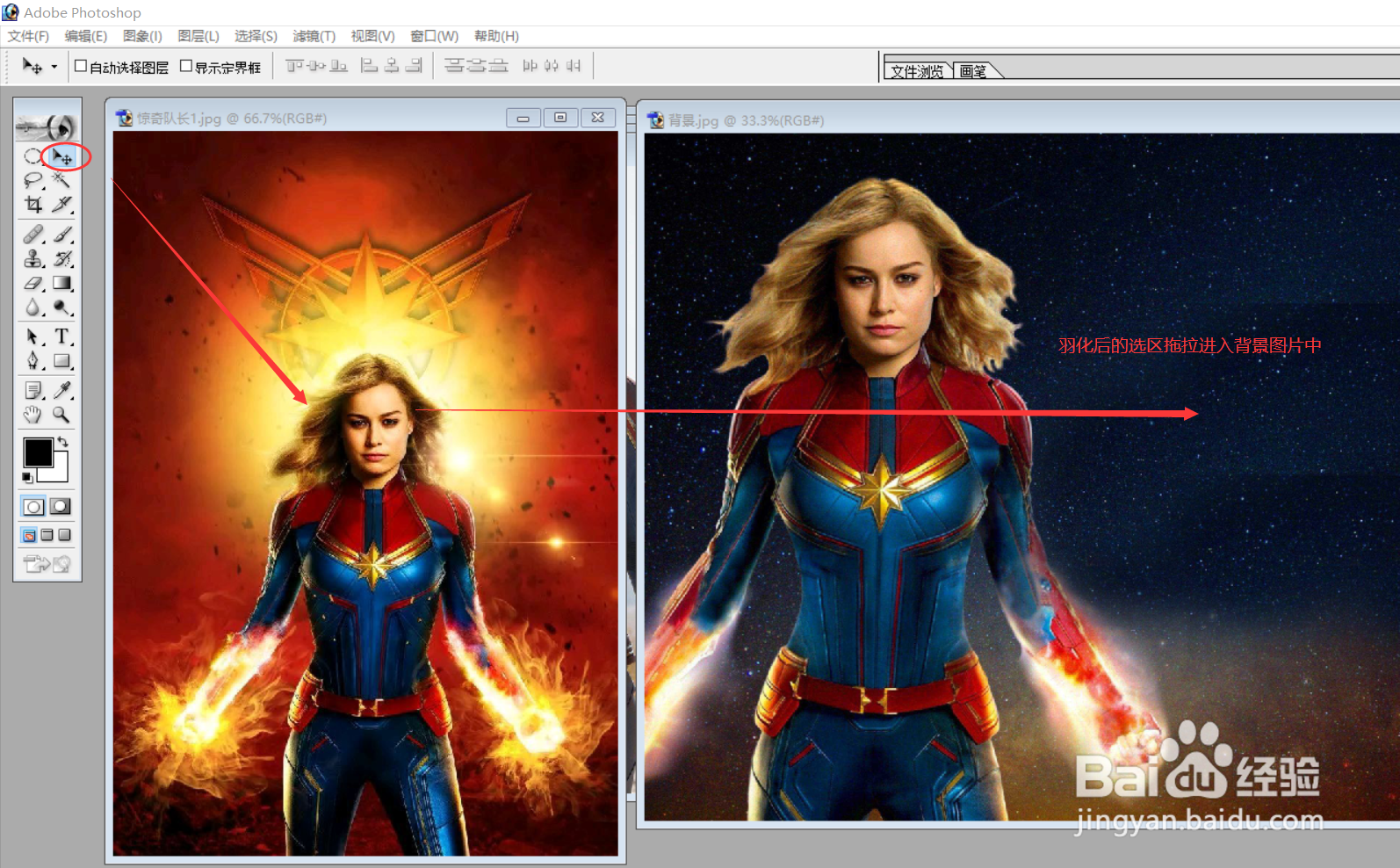Open the 帮助(H) menu
This screenshot has width=1400, height=868.
496,36
